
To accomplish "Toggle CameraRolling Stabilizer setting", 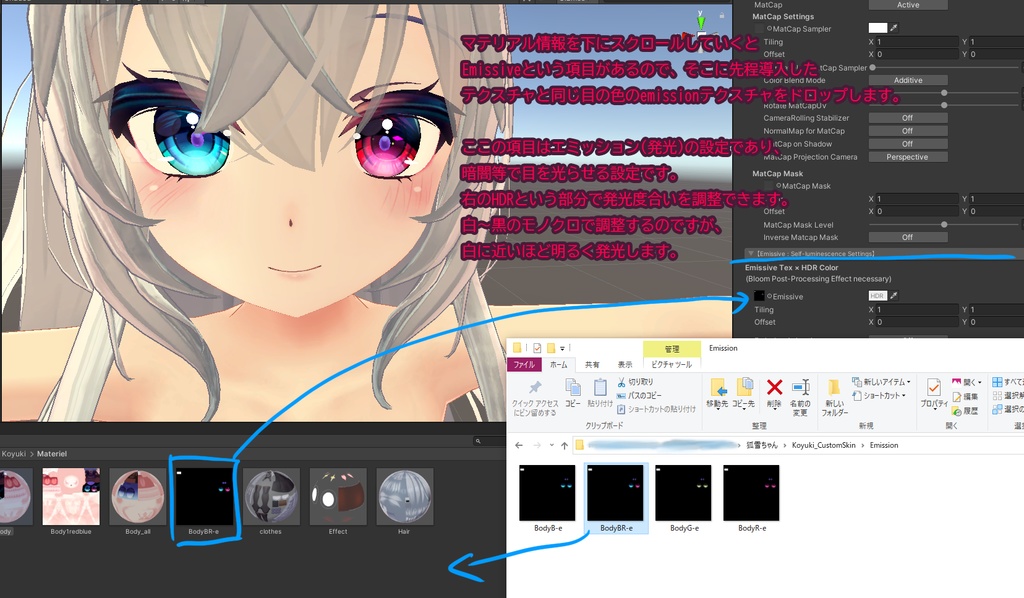I will (907, 117).
